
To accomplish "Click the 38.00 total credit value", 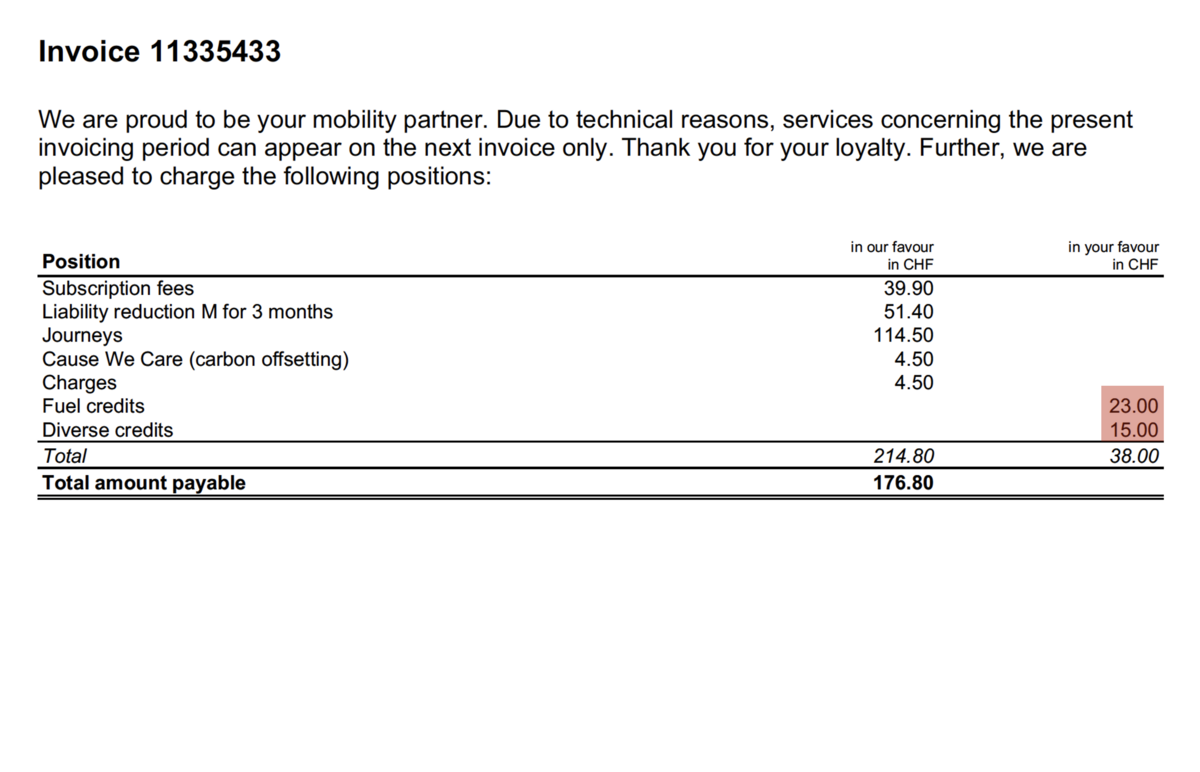I will 1134,456.
